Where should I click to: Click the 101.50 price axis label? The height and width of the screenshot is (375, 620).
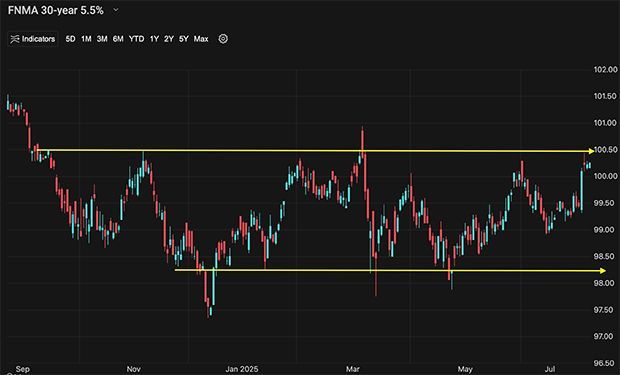click(x=605, y=96)
